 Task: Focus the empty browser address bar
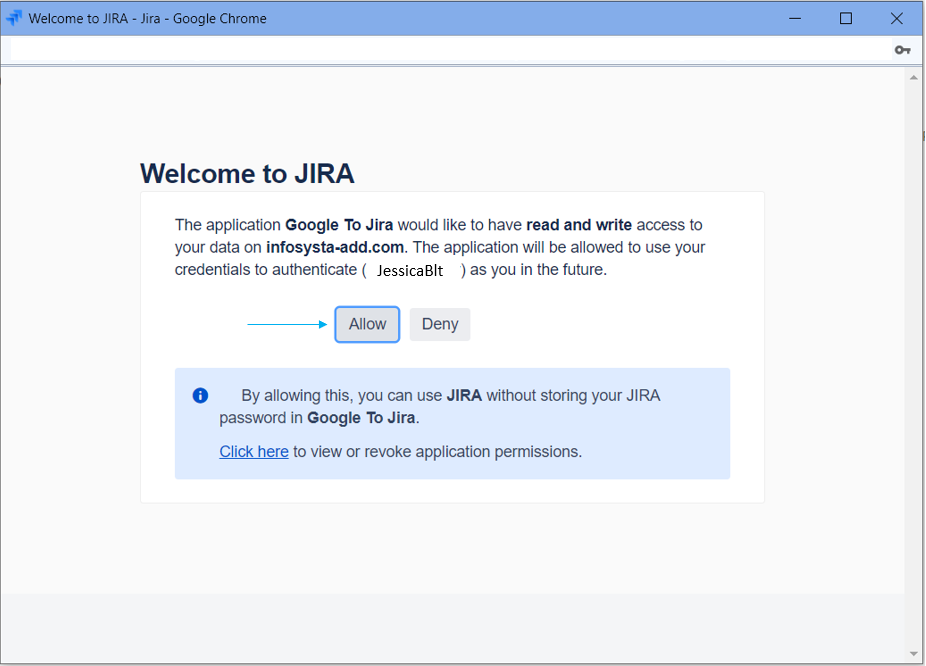450,50
